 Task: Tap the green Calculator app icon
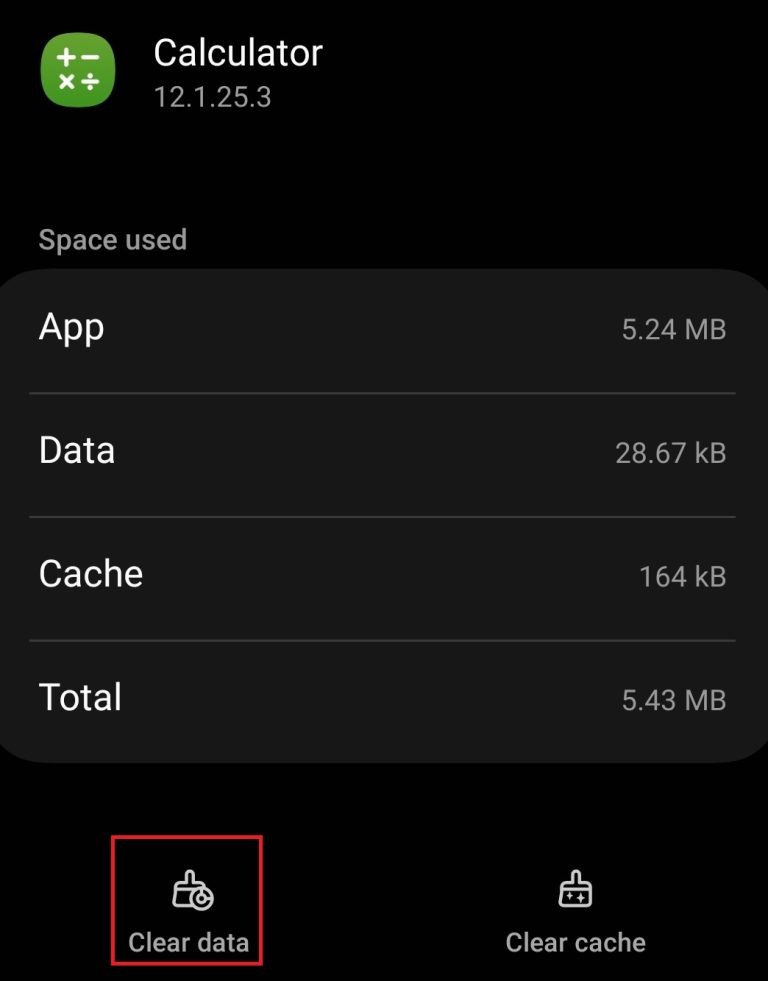pos(77,70)
